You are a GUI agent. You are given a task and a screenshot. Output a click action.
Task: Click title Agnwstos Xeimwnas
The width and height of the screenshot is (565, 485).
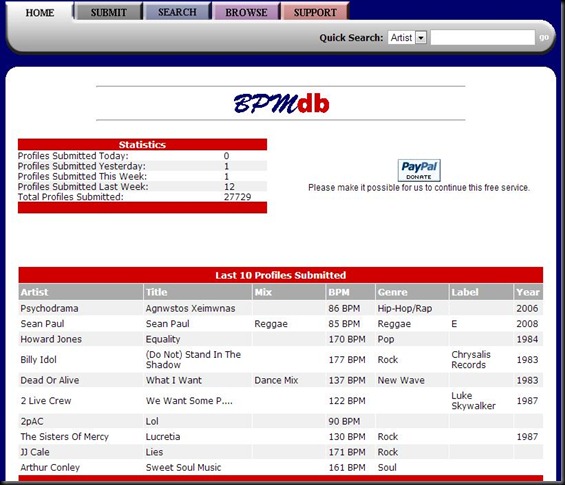(190, 308)
